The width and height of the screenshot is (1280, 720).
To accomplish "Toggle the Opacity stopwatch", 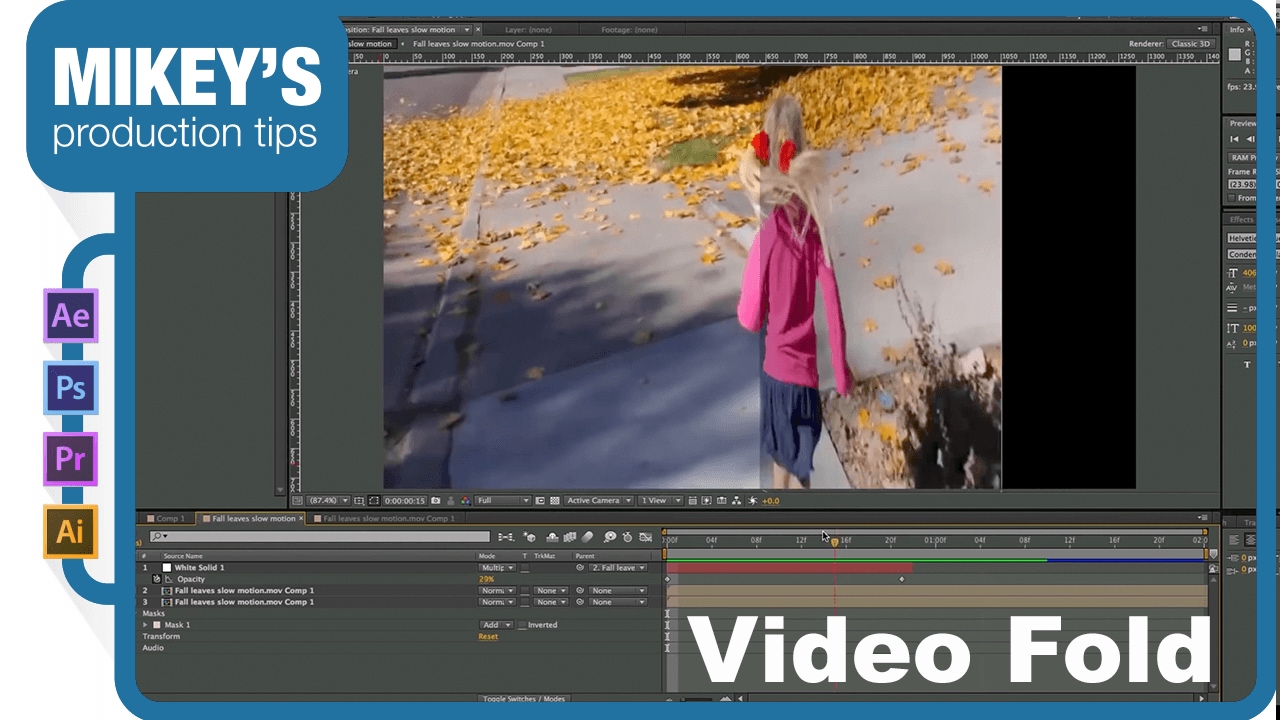I will [x=157, y=579].
